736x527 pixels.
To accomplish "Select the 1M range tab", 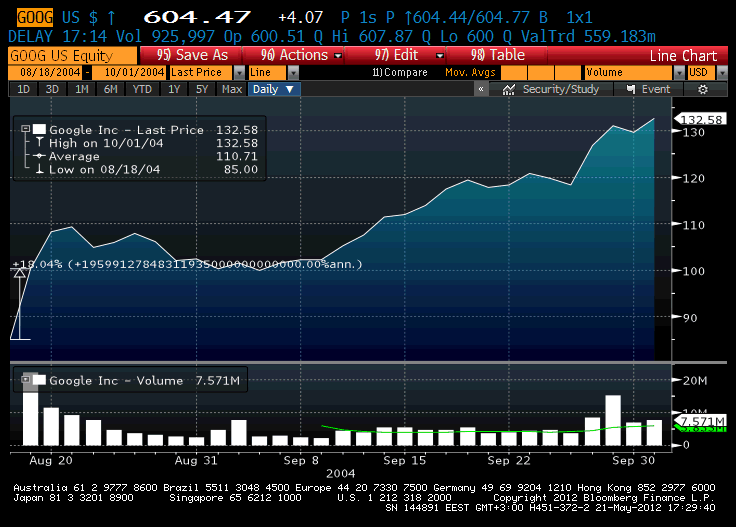I will click(x=82, y=89).
